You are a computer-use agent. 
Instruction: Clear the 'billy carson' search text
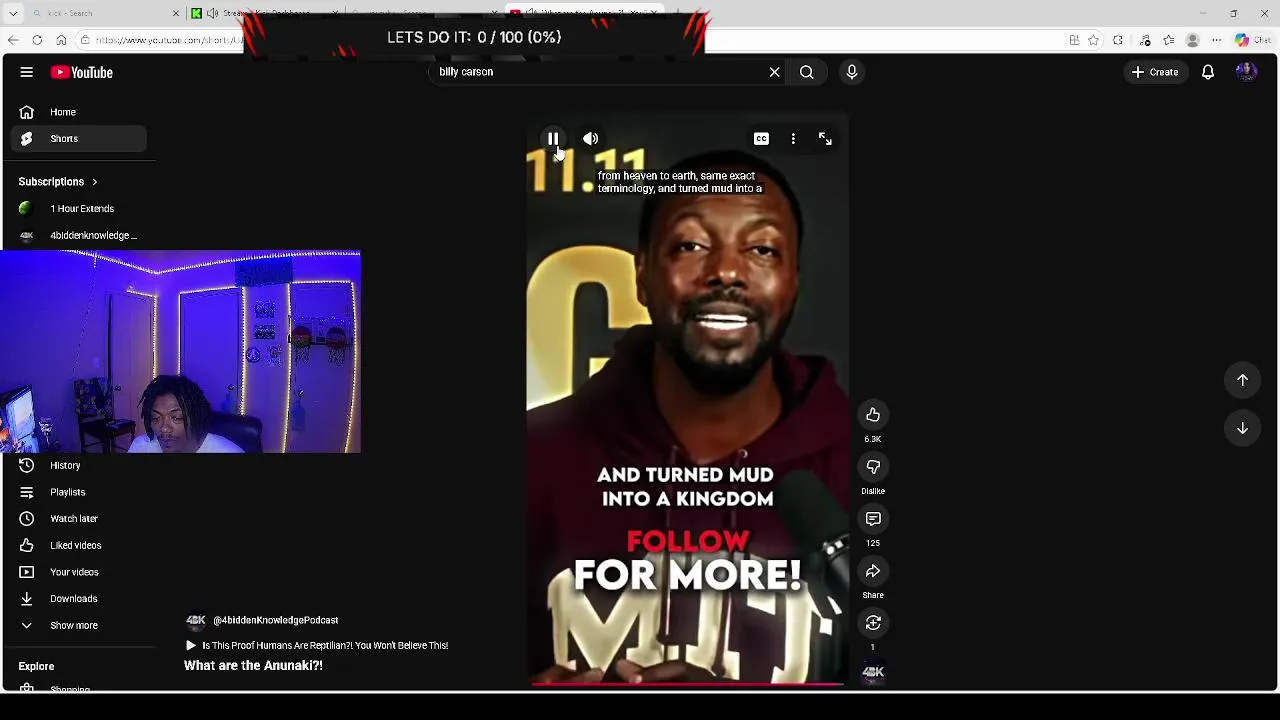pyautogui.click(x=774, y=72)
